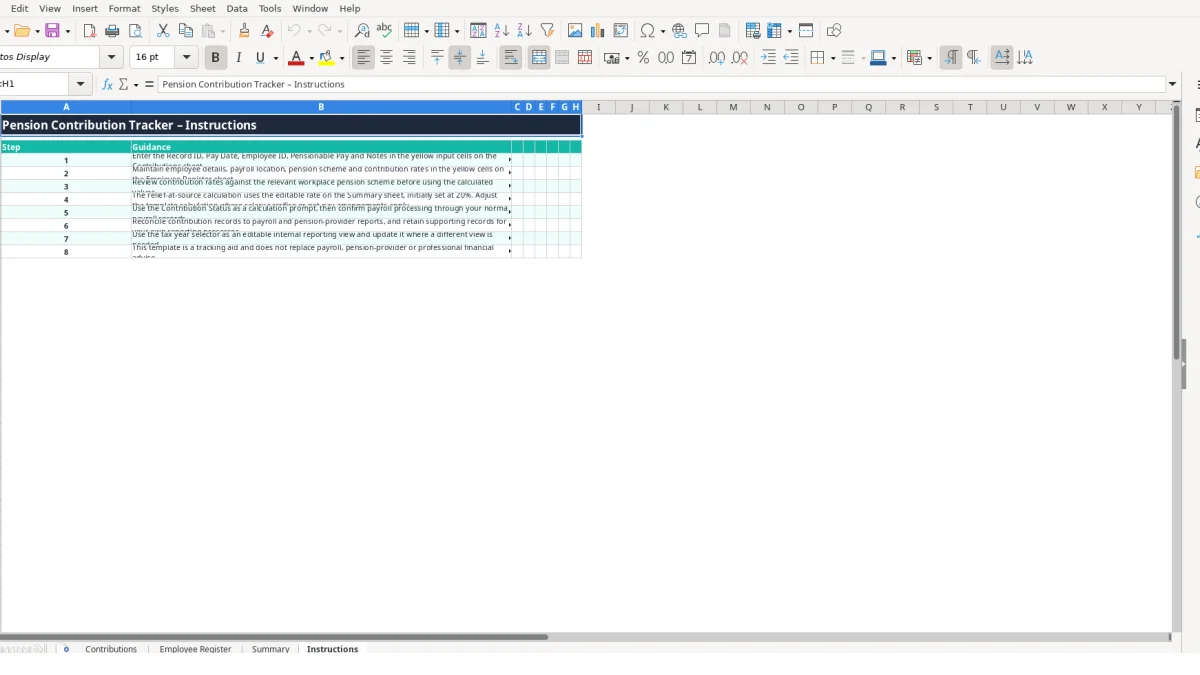Open the Data menu
Viewport: 1200px width, 675px height.
click(x=237, y=8)
